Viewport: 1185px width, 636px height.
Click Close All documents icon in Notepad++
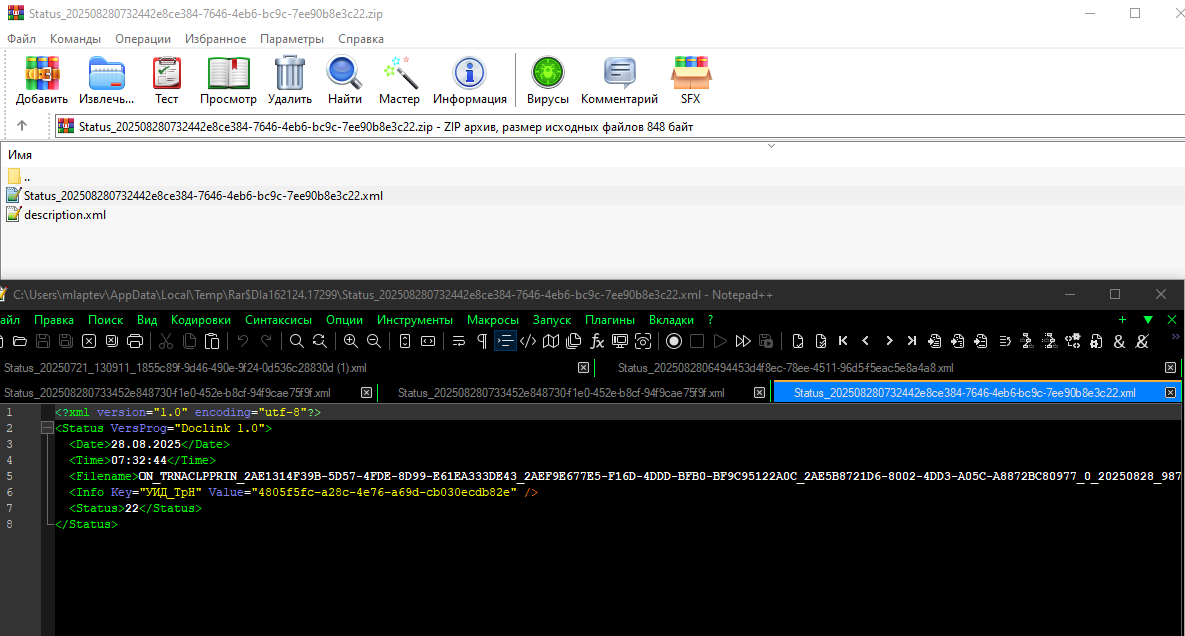click(112, 341)
